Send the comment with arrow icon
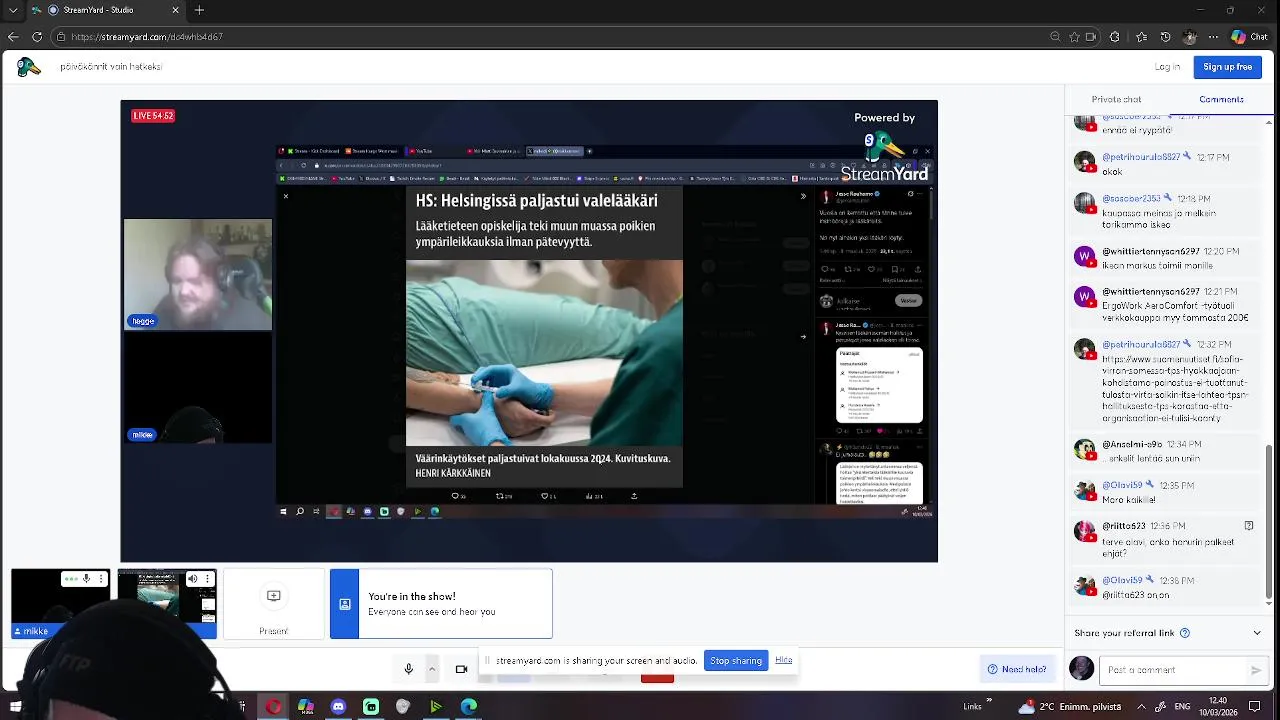1280x720 pixels. [1256, 670]
